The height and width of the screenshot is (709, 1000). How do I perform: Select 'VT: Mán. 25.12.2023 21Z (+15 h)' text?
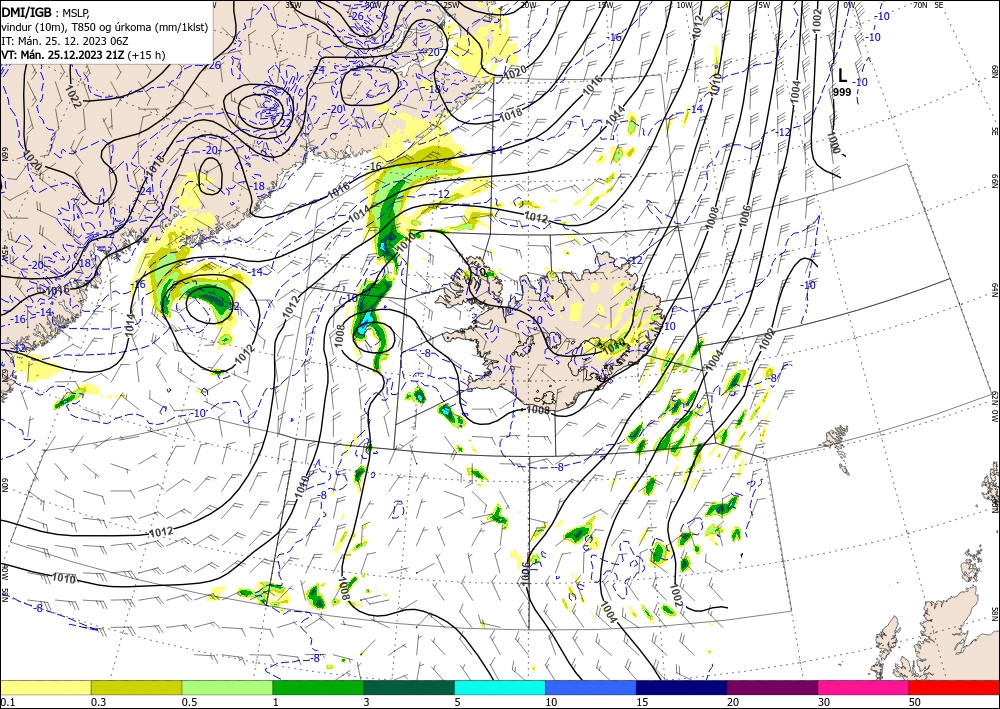(x=83, y=55)
